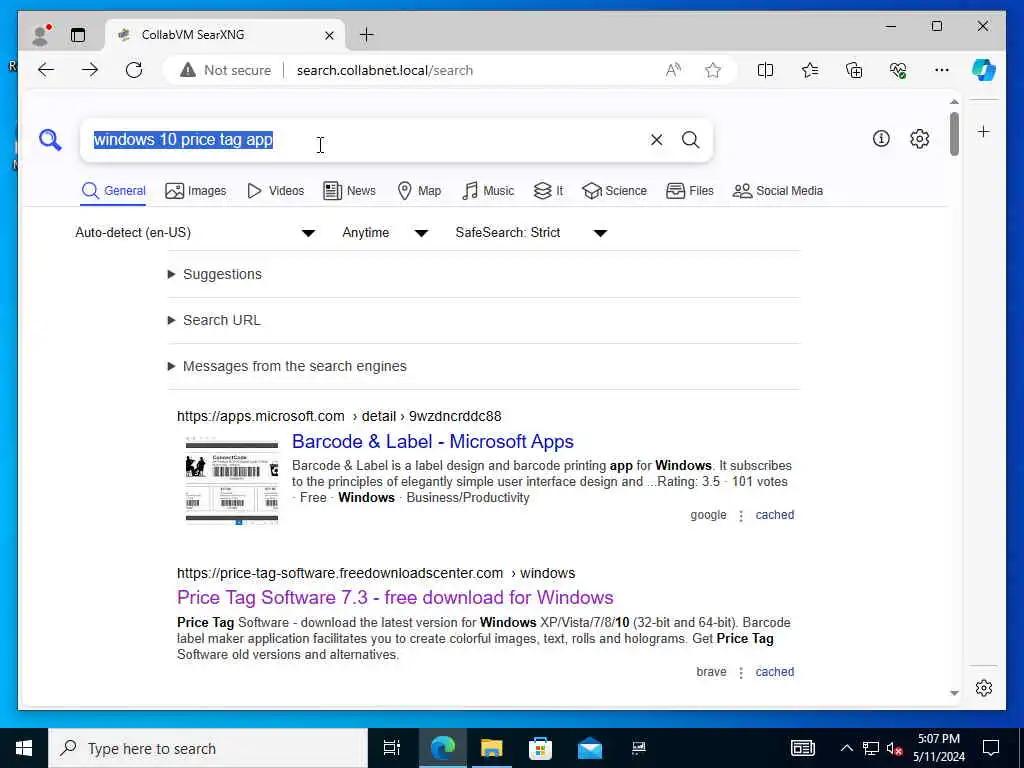Open the Favorites list icon
1024x768 pixels.
pos(810,70)
